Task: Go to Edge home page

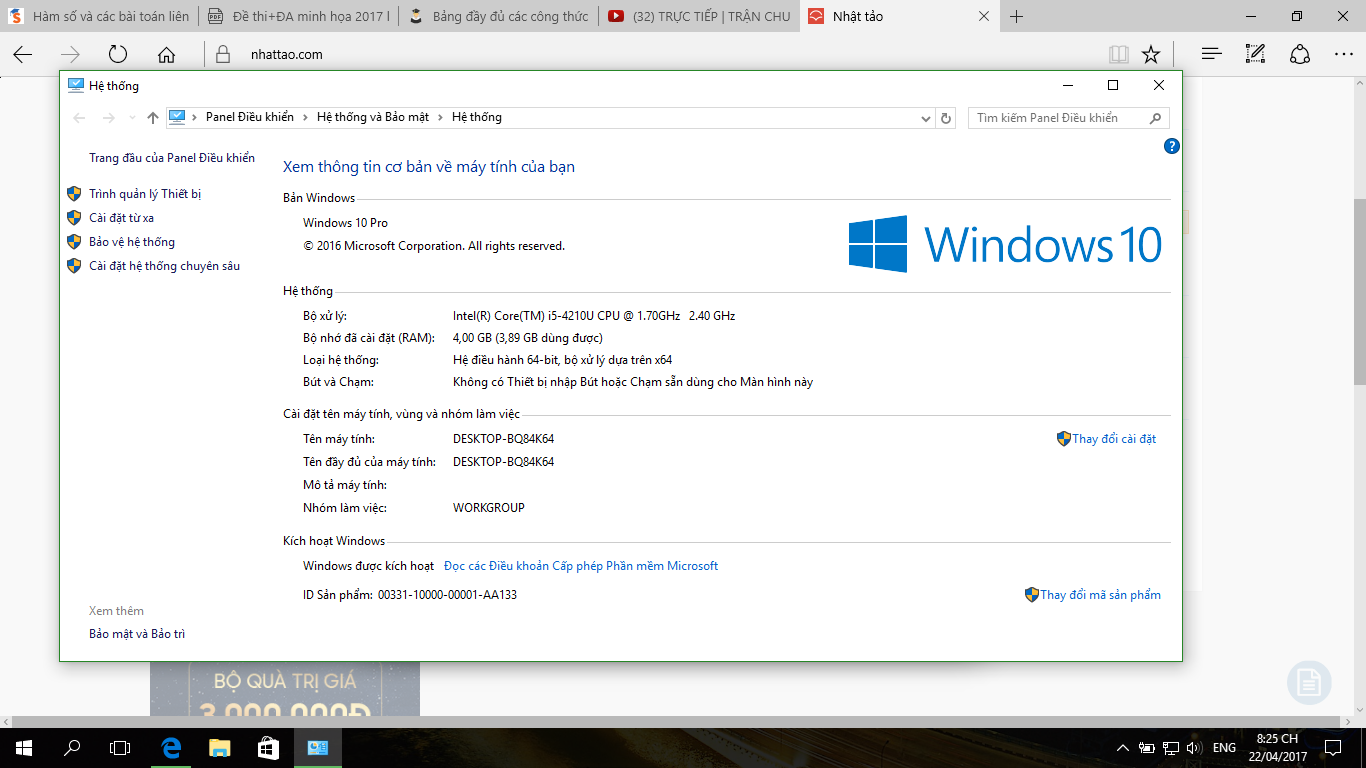Action: tap(166, 55)
